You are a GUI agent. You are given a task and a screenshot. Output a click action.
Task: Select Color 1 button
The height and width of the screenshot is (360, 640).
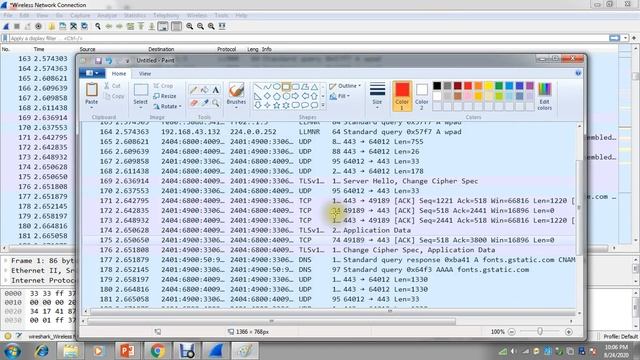click(402, 96)
